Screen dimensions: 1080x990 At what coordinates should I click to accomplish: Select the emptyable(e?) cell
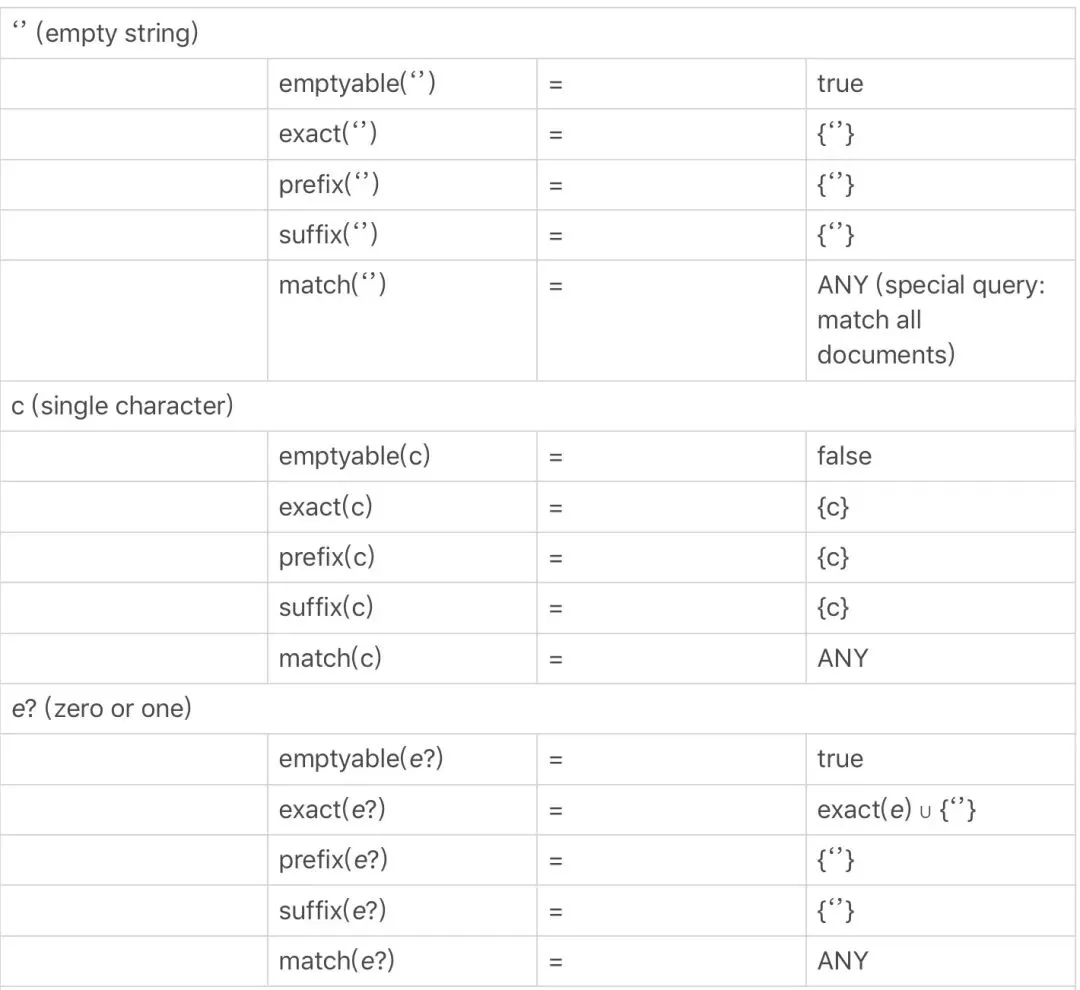[361, 759]
